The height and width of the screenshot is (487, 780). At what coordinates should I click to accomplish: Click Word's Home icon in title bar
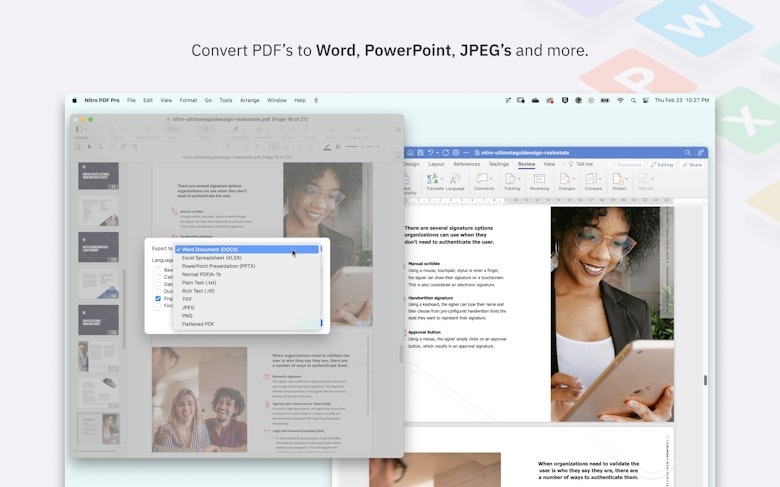point(410,153)
